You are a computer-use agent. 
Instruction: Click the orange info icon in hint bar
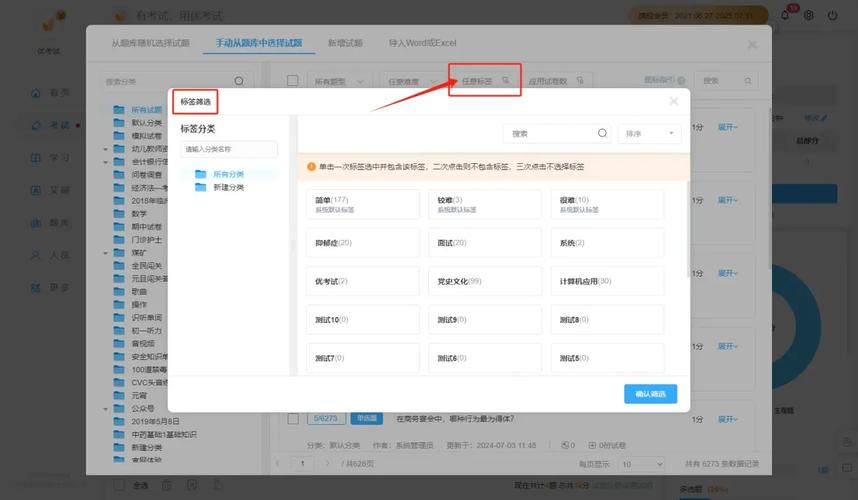312,166
